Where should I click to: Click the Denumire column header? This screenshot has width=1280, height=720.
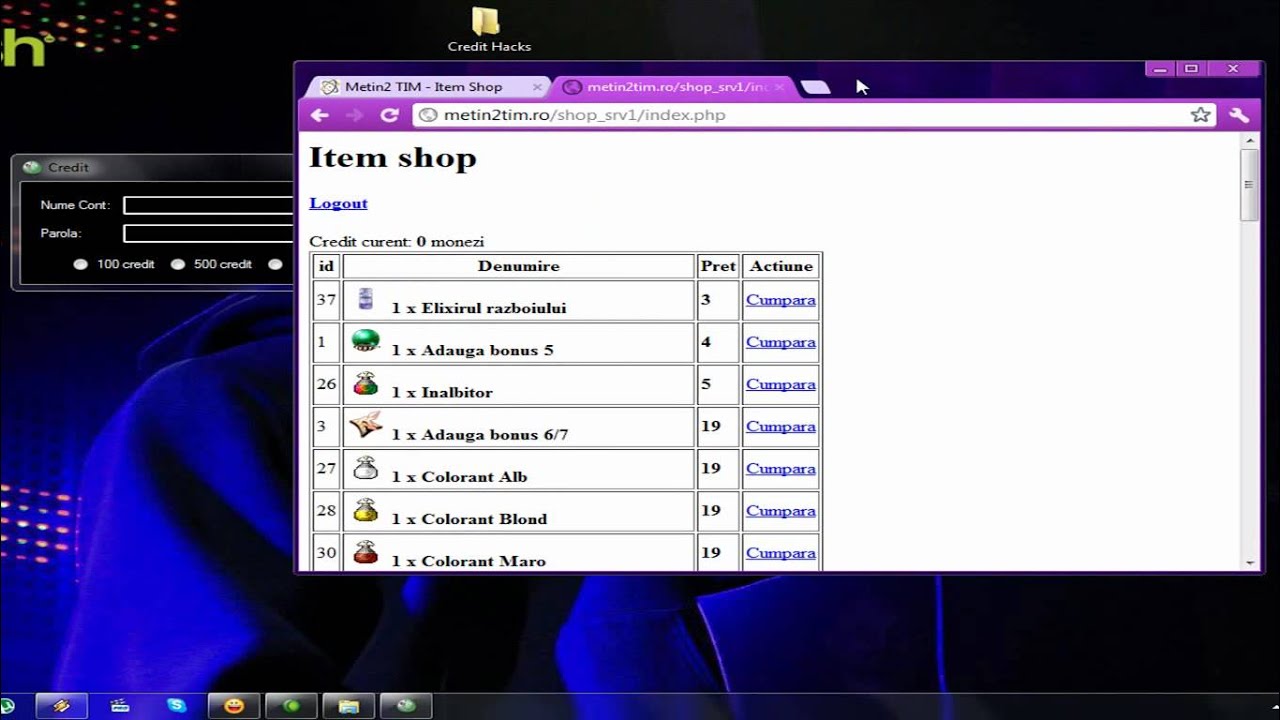pos(518,266)
